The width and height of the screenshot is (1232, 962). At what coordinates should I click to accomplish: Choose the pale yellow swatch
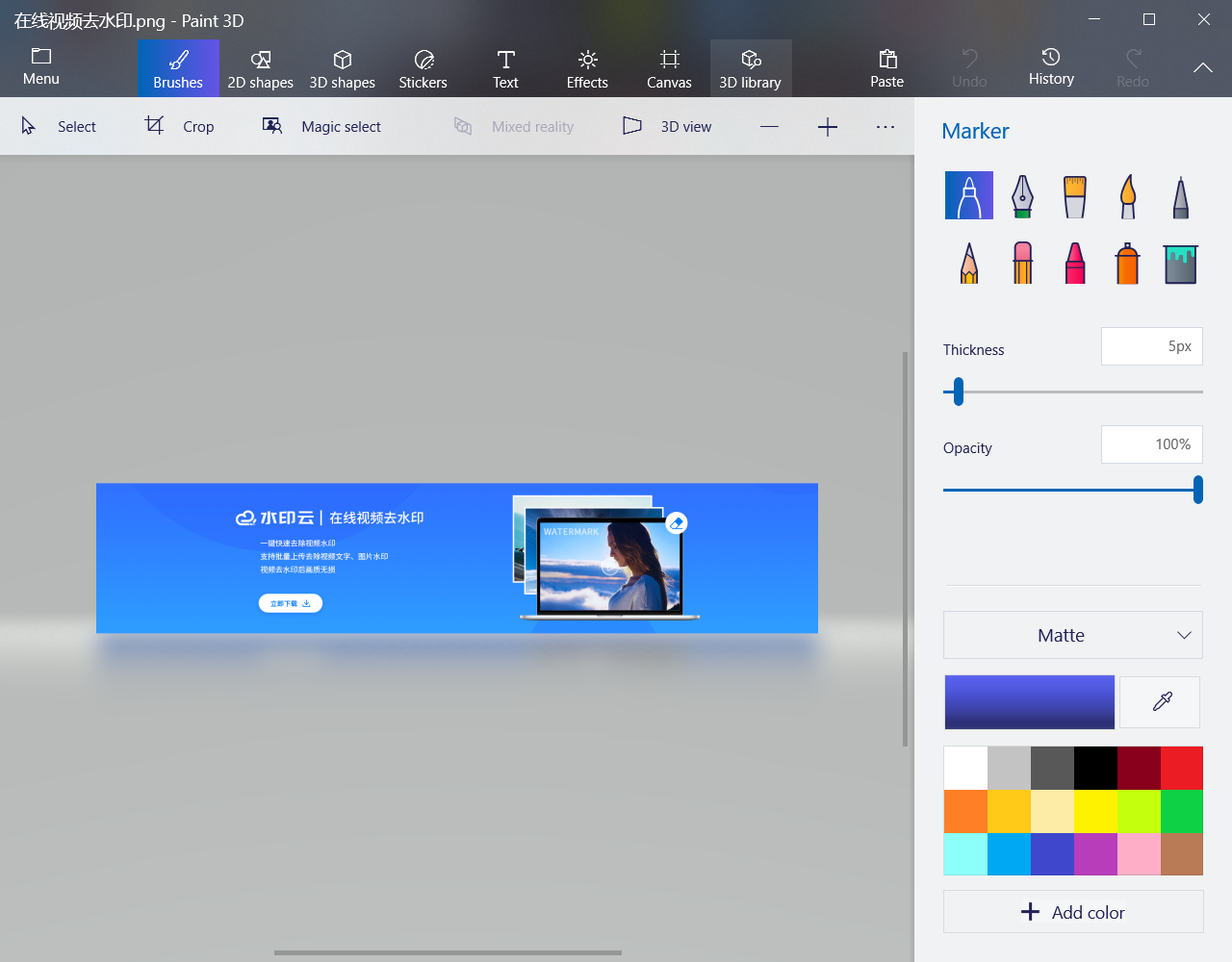tap(1052, 811)
